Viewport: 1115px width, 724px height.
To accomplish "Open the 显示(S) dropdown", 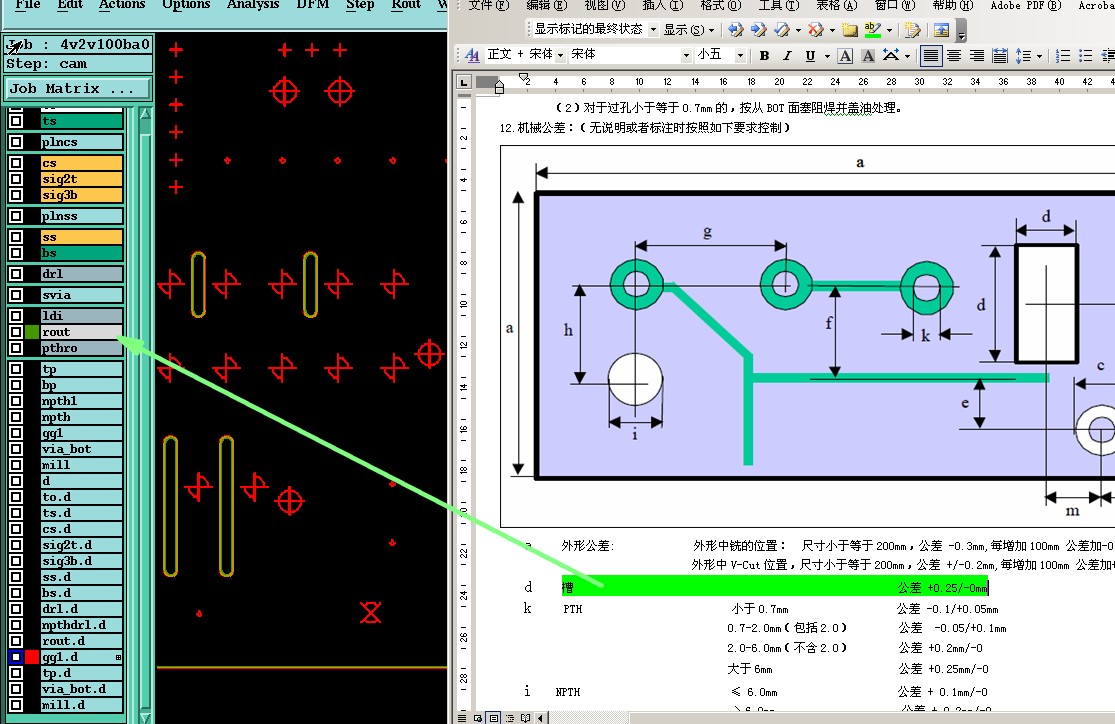I will [x=688, y=30].
